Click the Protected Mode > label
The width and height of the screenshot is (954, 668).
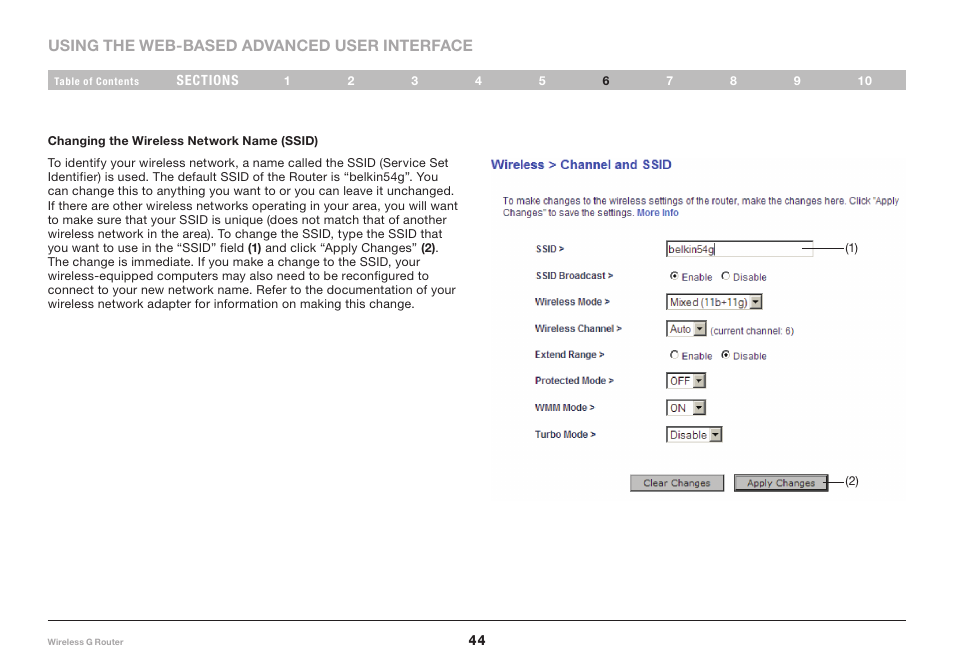[x=574, y=381]
